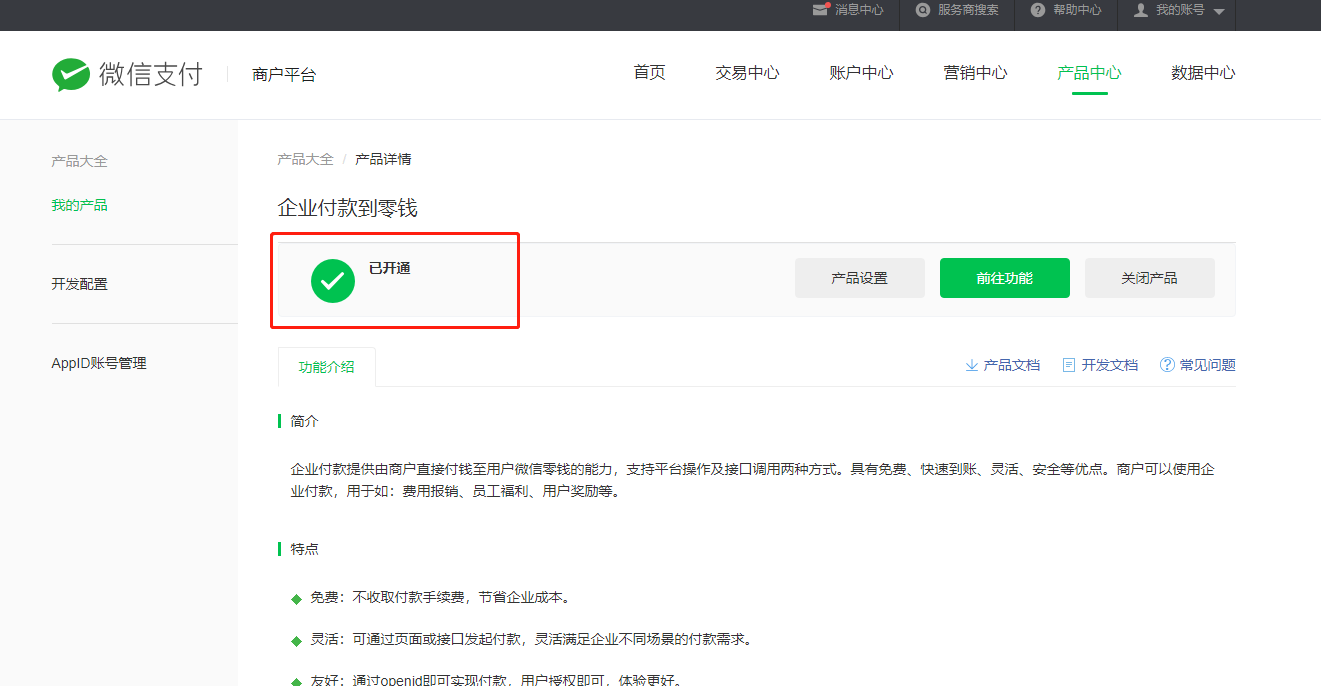Click the 关闭产品 button

click(1150, 278)
